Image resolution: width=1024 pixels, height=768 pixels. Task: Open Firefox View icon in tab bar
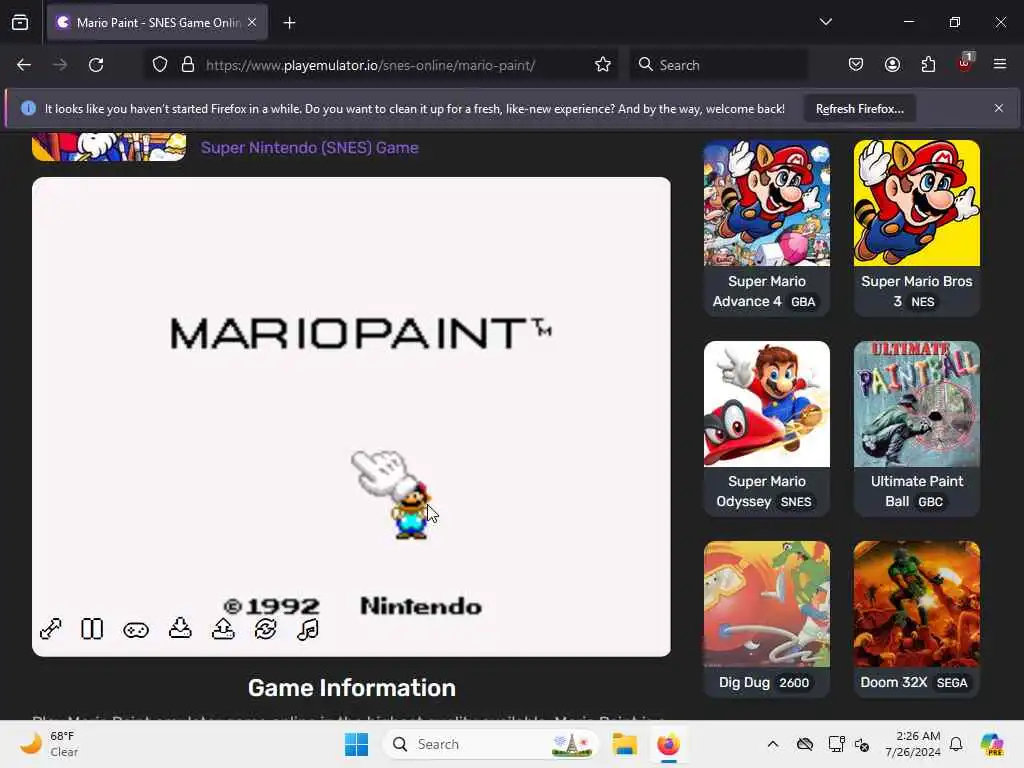20,23
